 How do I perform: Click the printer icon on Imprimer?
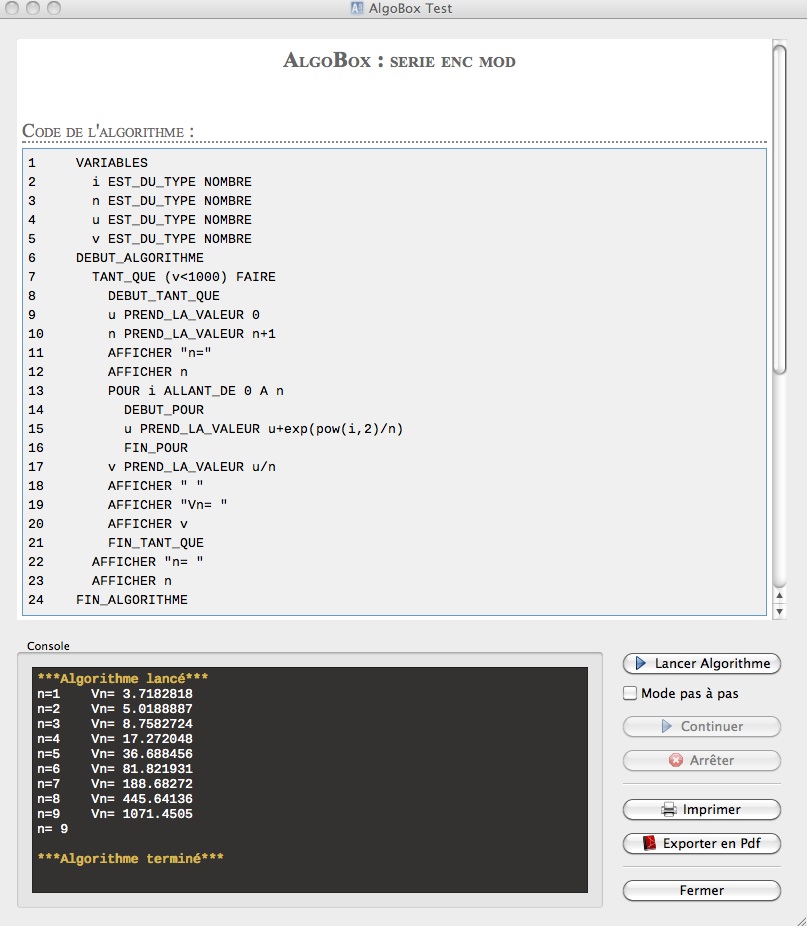[x=669, y=809]
